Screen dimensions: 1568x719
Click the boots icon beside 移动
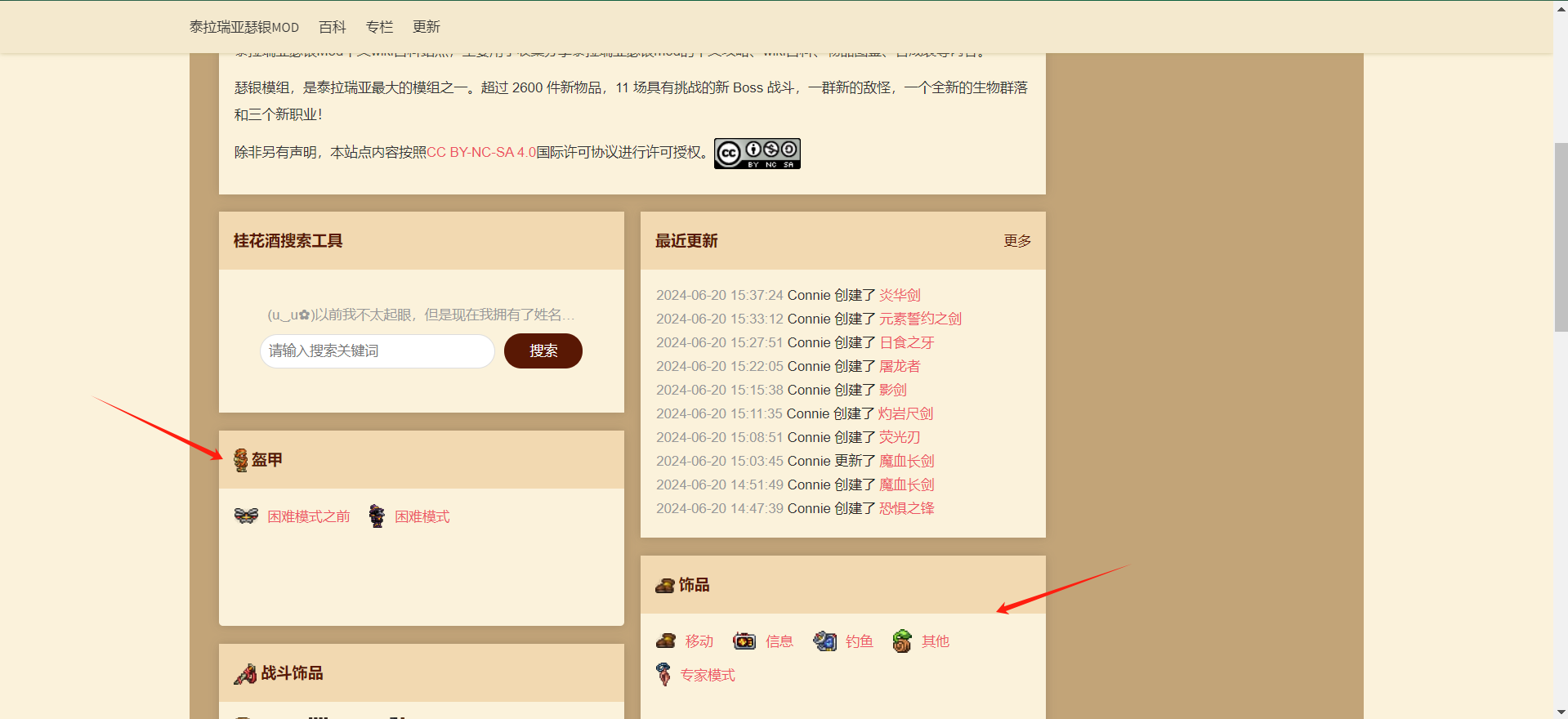coord(666,641)
